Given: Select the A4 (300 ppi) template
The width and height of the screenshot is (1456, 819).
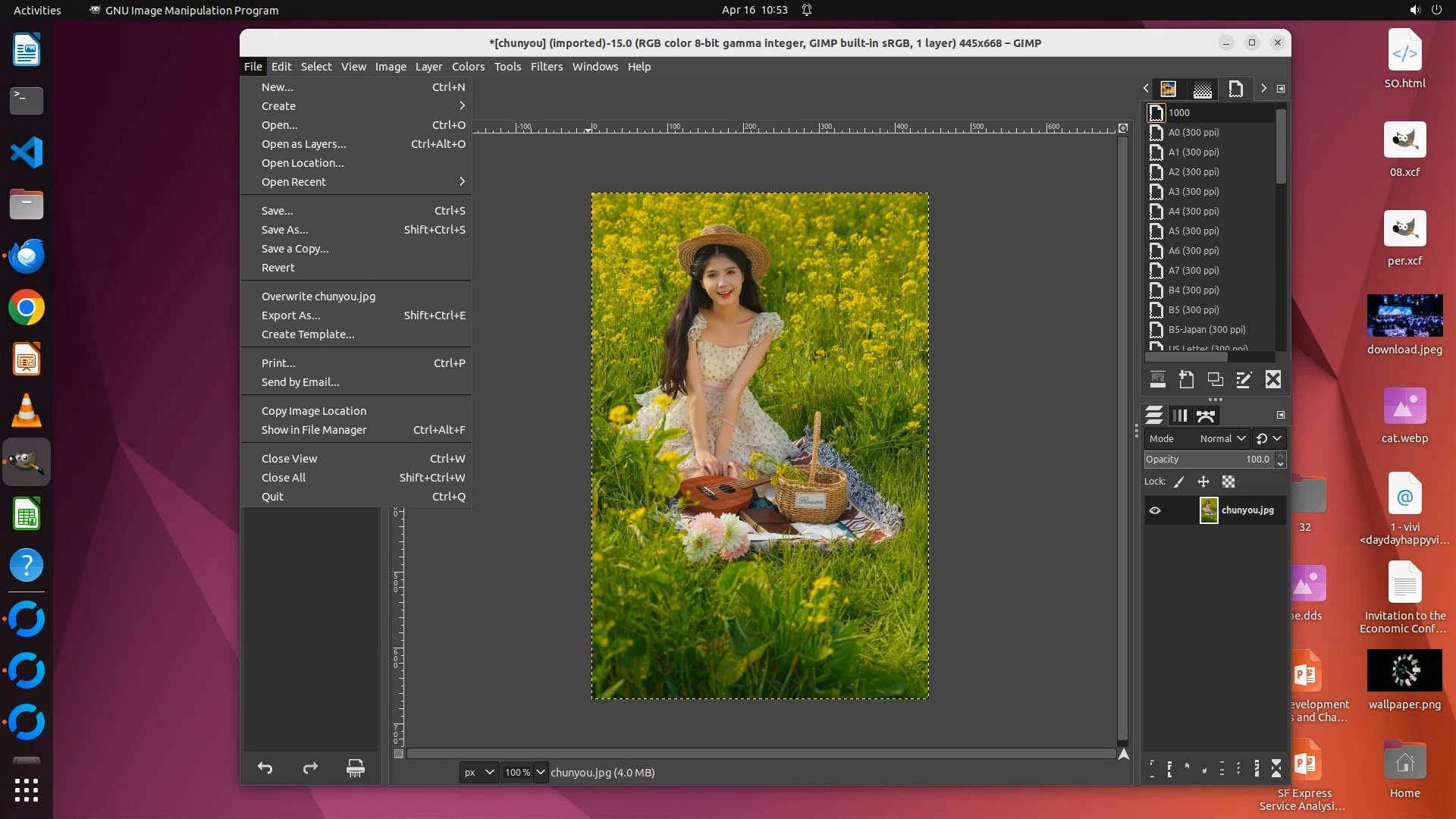Looking at the screenshot, I should point(1194,212).
